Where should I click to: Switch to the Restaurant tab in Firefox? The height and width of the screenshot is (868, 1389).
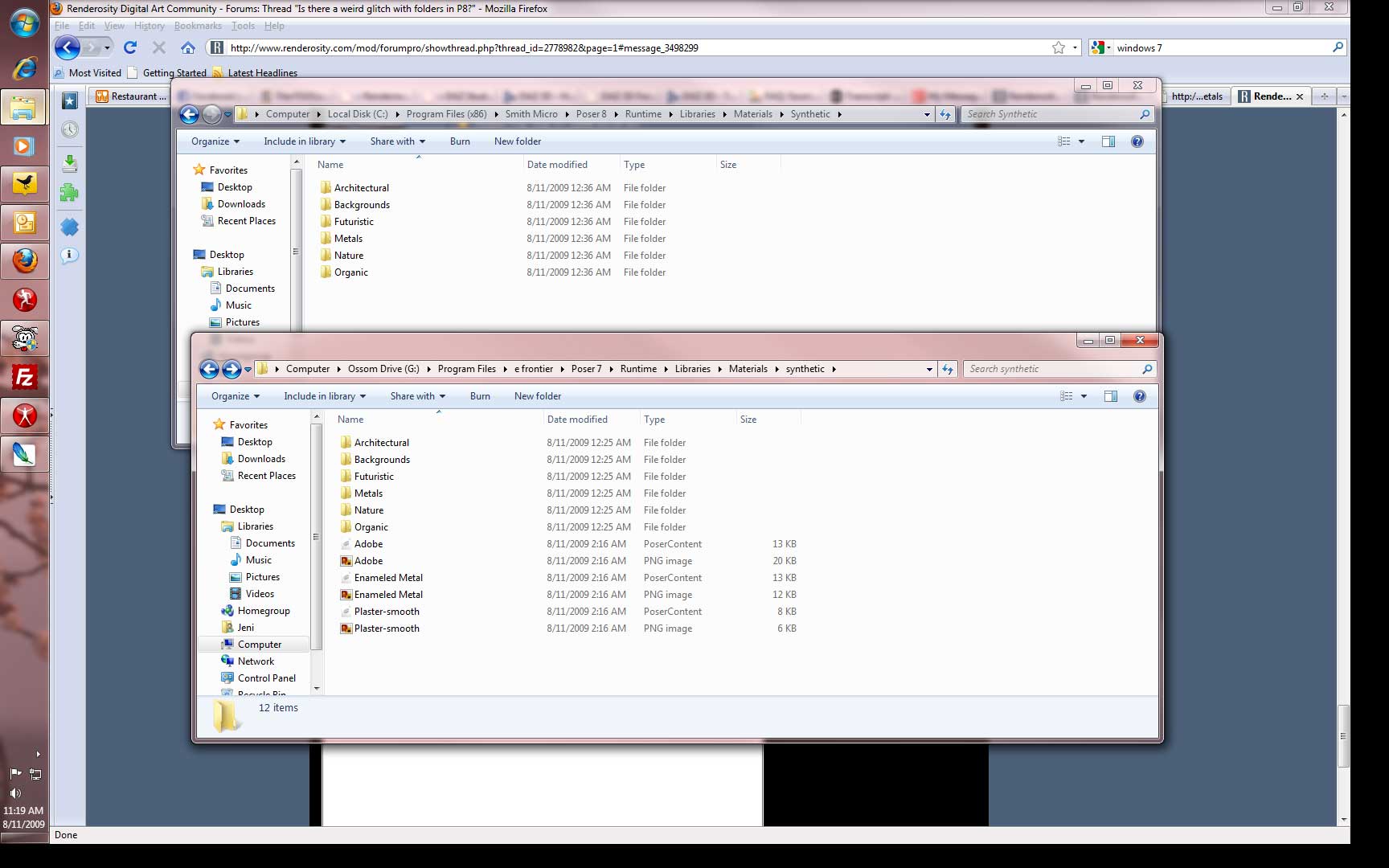(131, 96)
